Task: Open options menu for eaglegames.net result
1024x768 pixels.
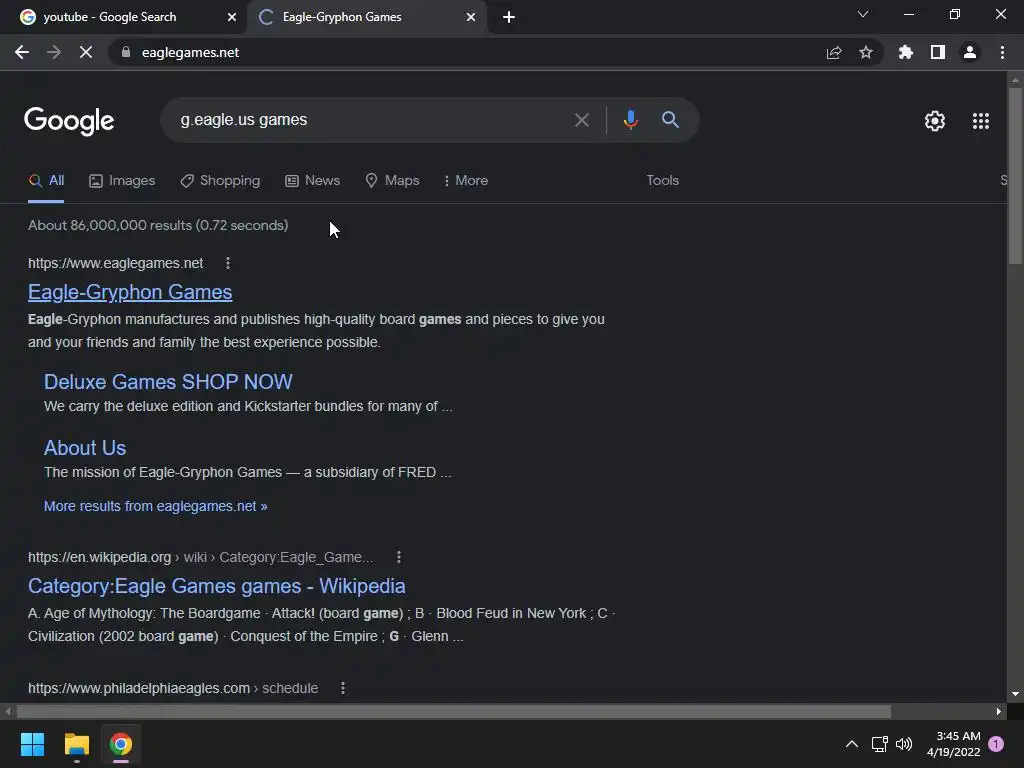Action: tap(227, 263)
